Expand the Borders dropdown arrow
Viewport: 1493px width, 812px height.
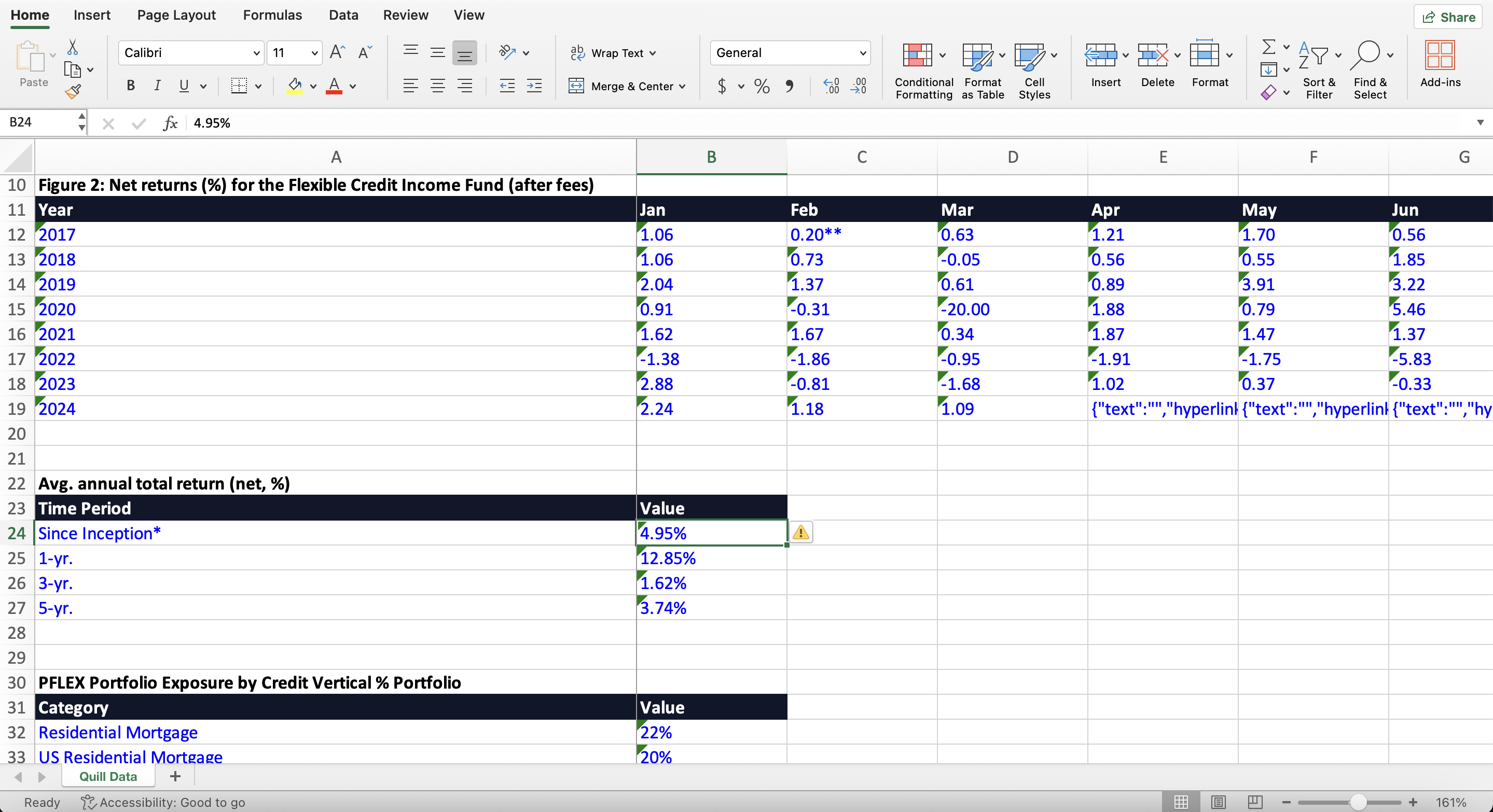point(258,86)
